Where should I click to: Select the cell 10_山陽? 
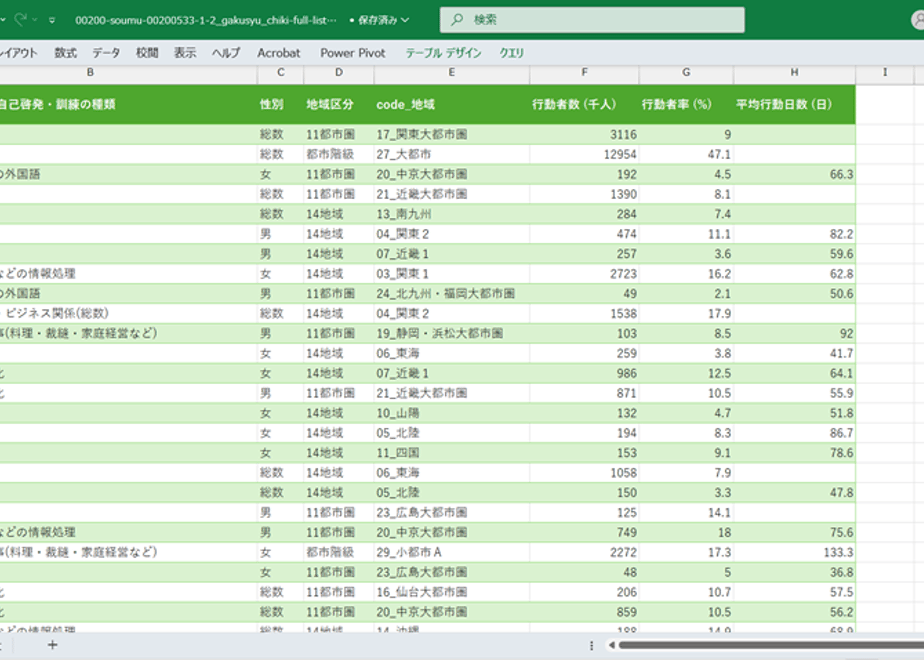pos(451,413)
